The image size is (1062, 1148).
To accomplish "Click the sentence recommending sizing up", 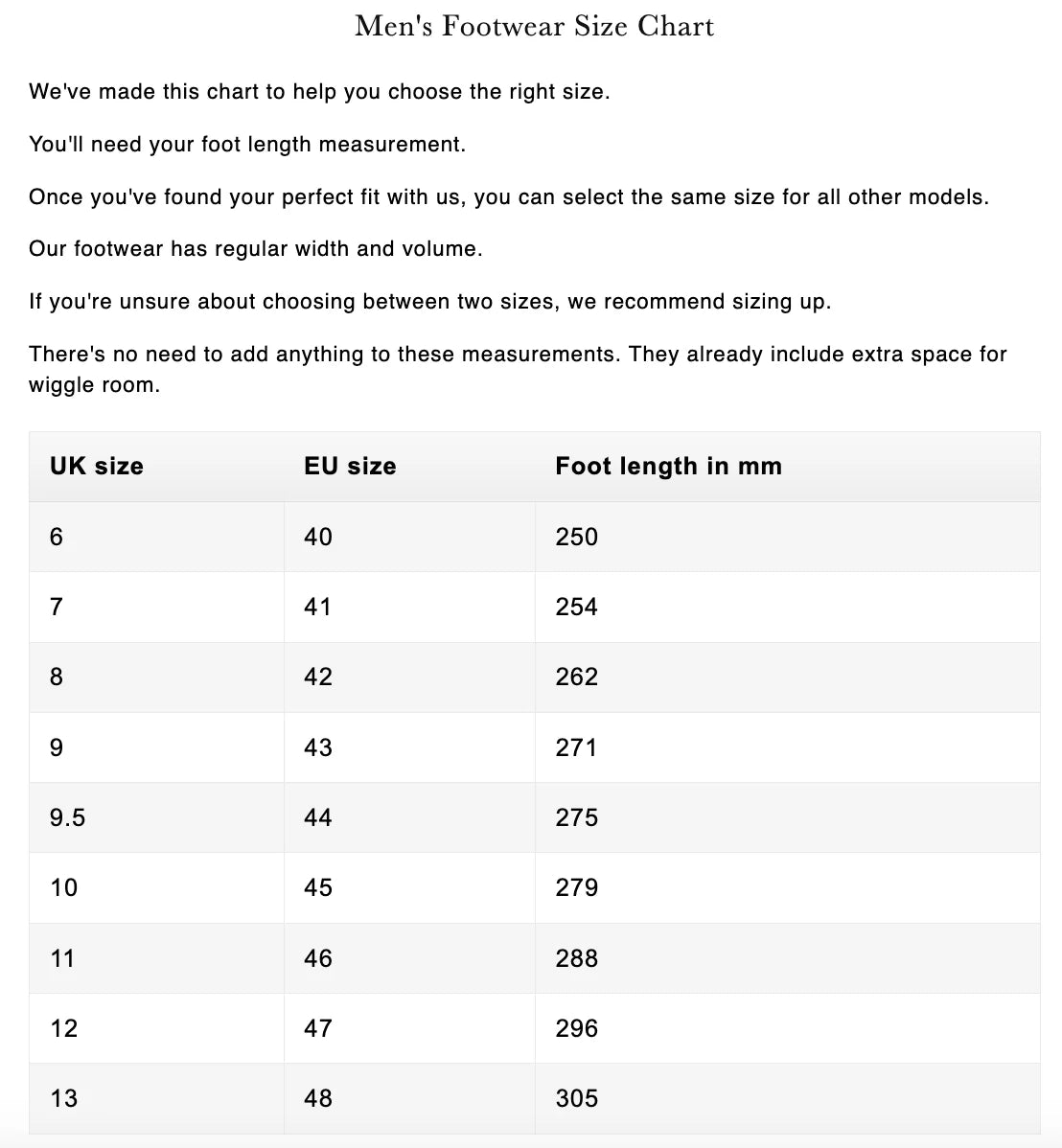I will pyautogui.click(x=429, y=302).
